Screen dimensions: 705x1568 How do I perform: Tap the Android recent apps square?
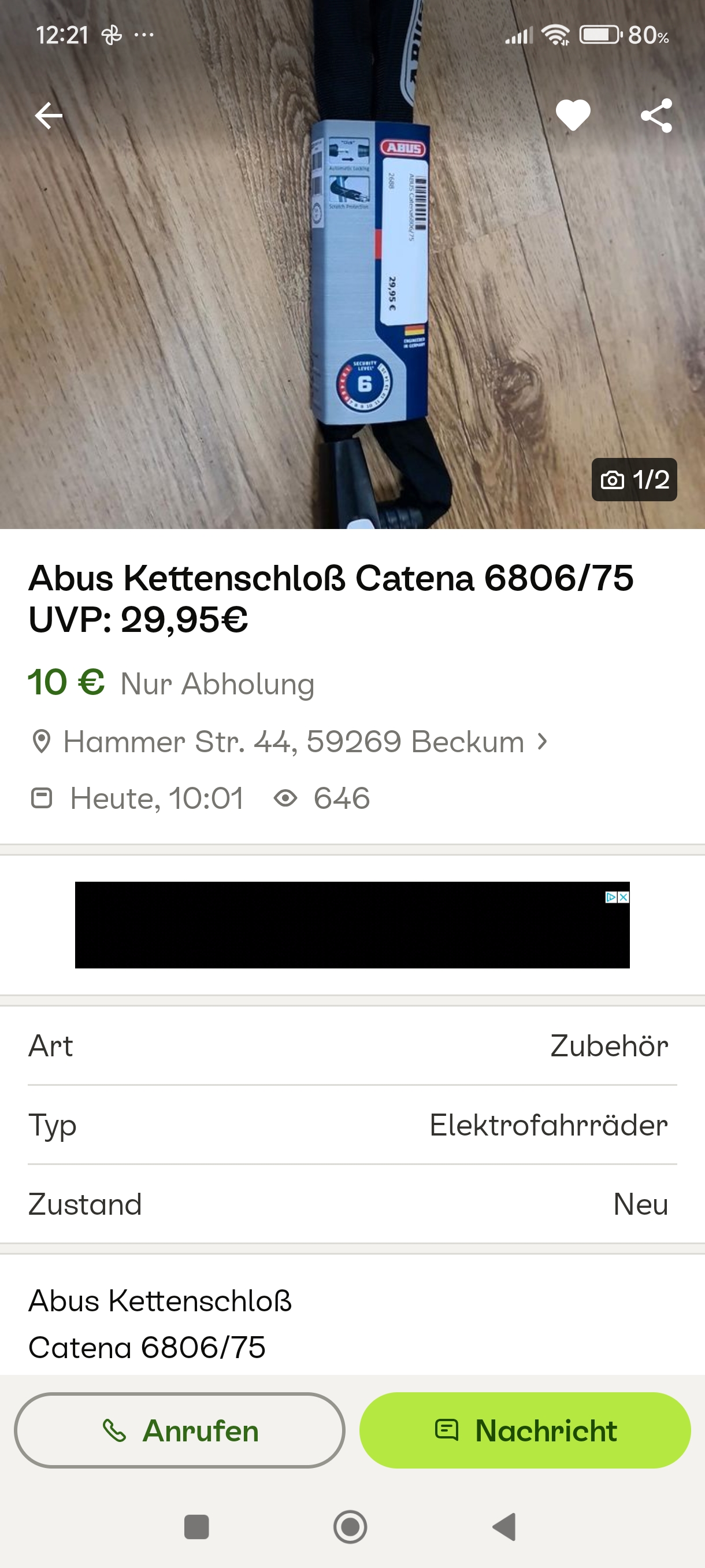tap(196, 1526)
